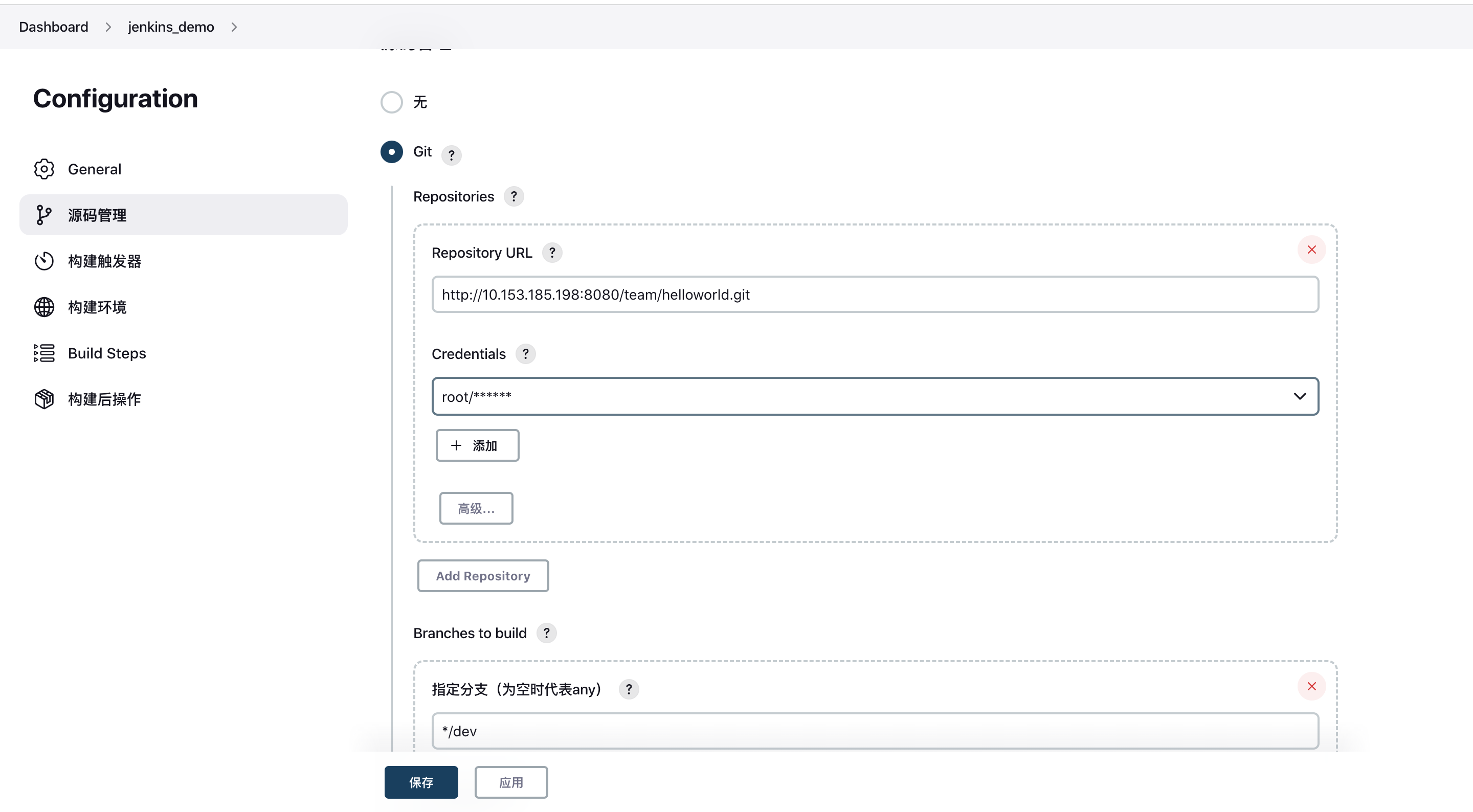Image resolution: width=1473 pixels, height=812 pixels.
Task: Open help for Credentials
Action: pos(526,354)
